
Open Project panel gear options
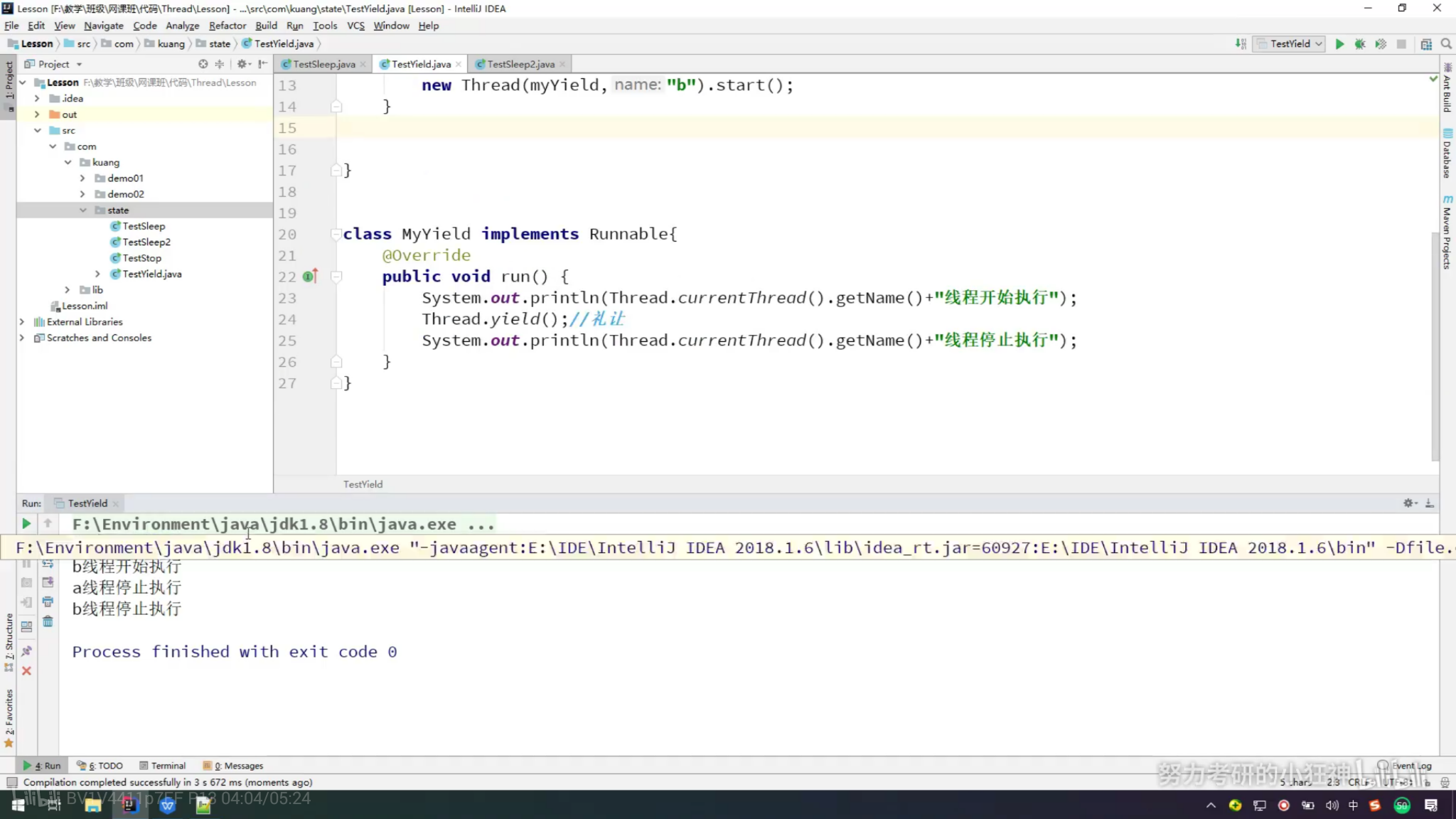coord(244,64)
